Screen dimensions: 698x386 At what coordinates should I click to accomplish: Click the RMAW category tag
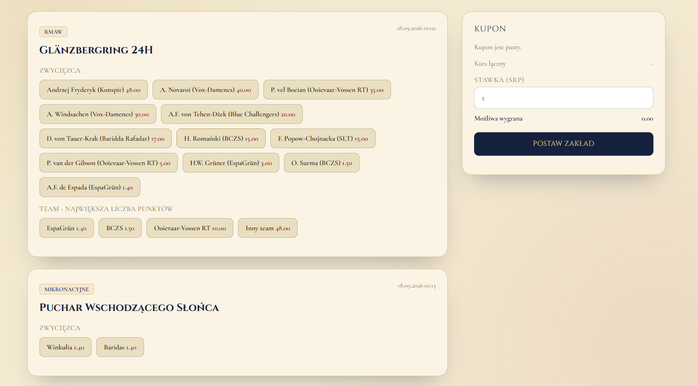click(x=53, y=32)
